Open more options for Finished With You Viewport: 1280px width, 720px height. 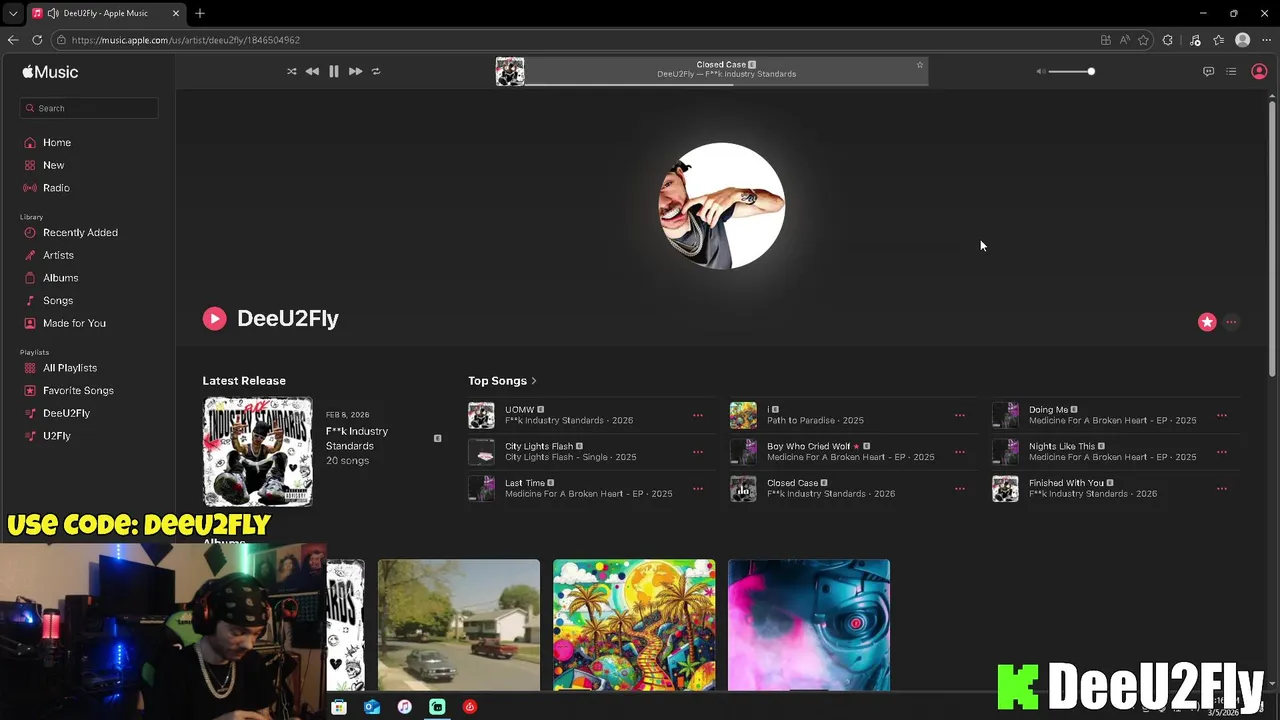(1222, 489)
